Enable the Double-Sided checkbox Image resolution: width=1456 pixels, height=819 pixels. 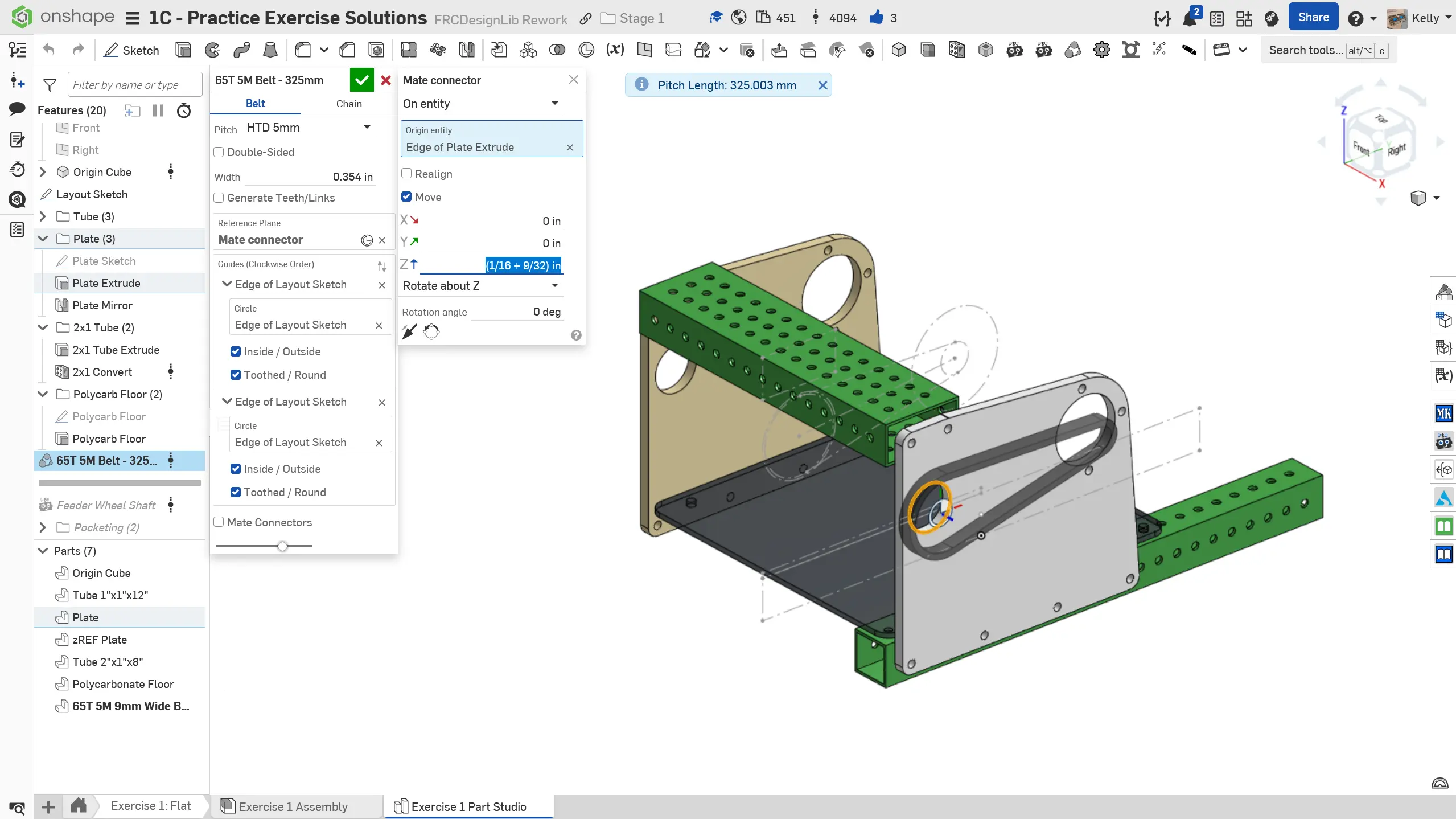pyautogui.click(x=219, y=152)
